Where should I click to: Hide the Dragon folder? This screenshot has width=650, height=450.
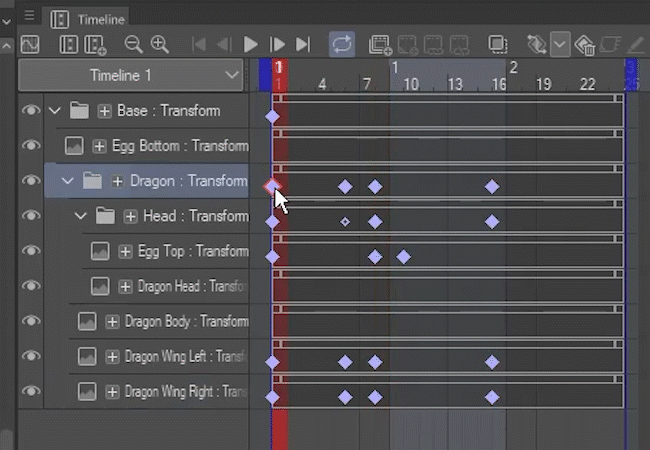(x=31, y=181)
